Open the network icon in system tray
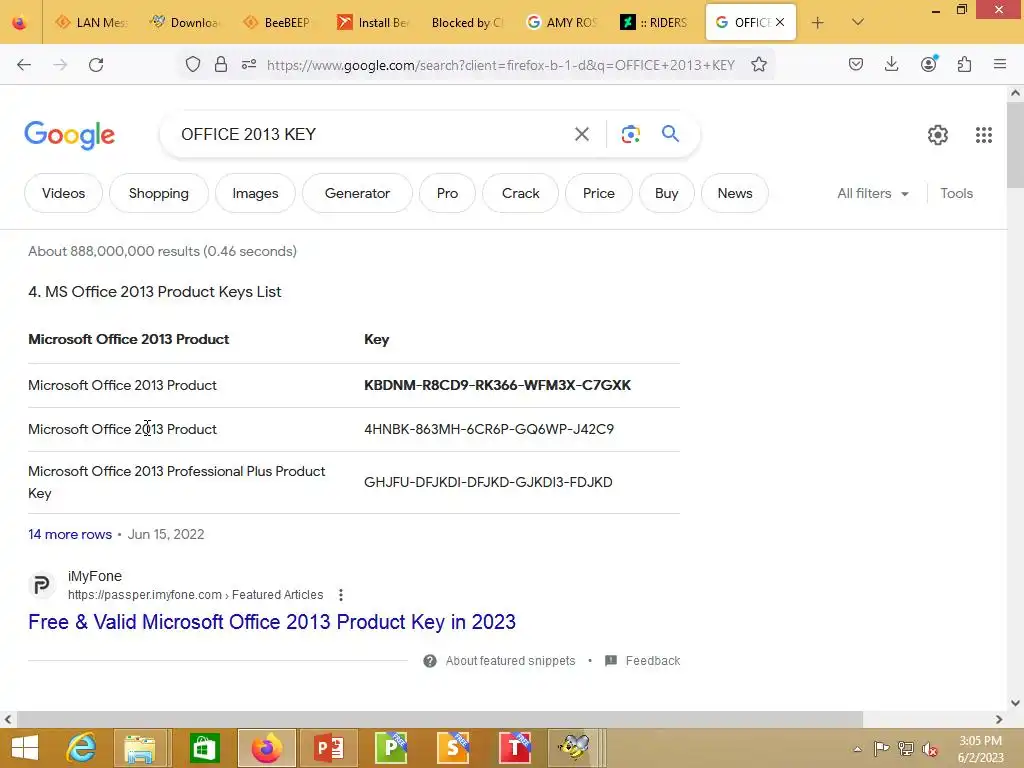 [x=905, y=749]
